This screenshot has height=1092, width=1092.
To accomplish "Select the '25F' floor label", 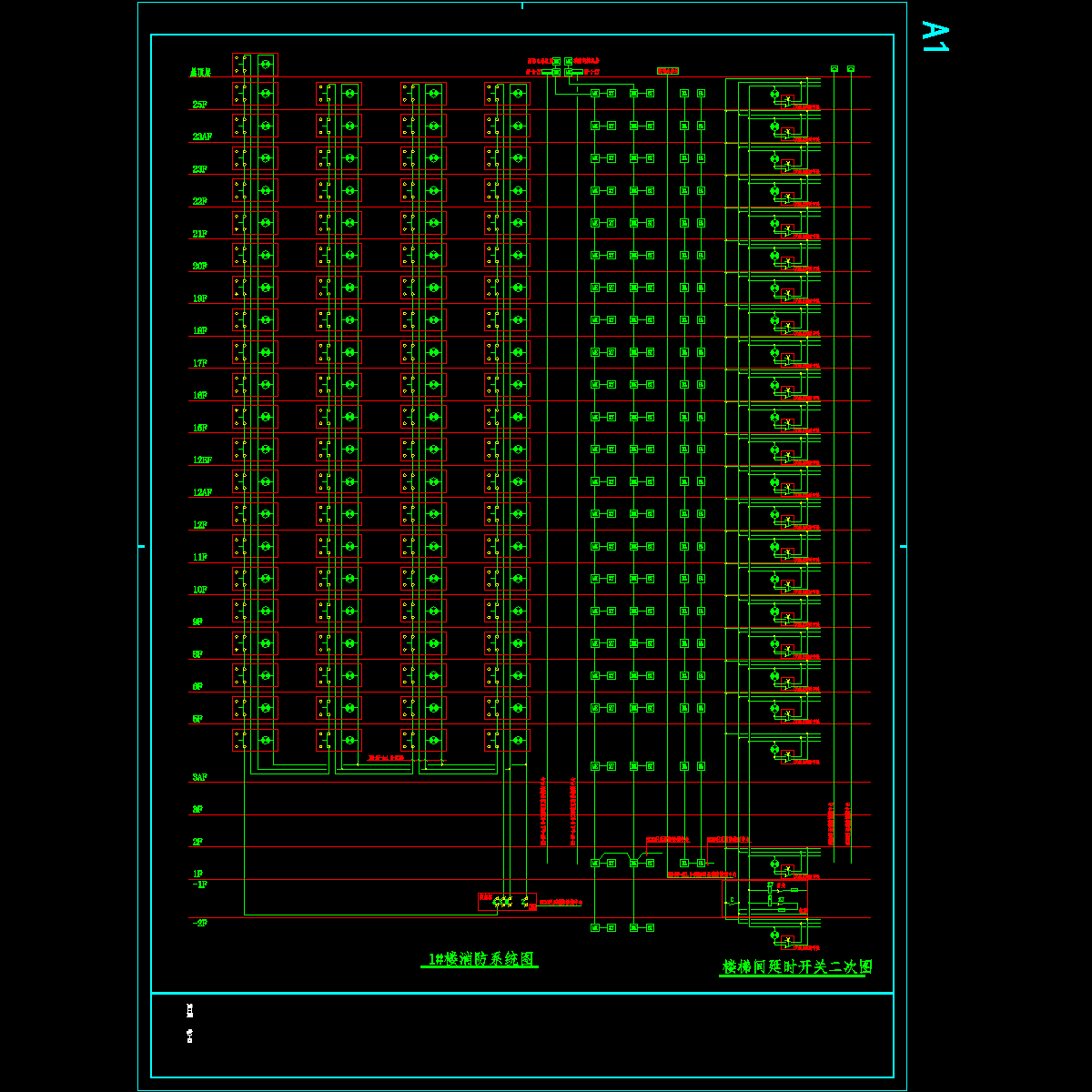I will coord(199,105).
